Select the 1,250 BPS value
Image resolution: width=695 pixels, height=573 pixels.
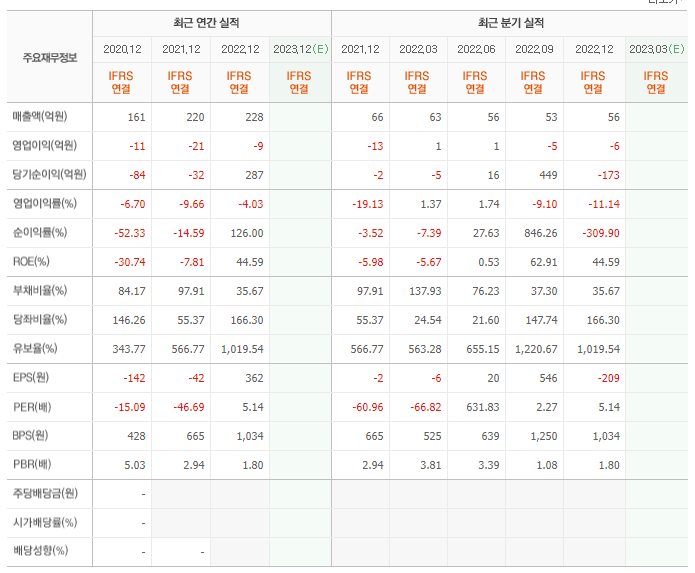tap(544, 437)
